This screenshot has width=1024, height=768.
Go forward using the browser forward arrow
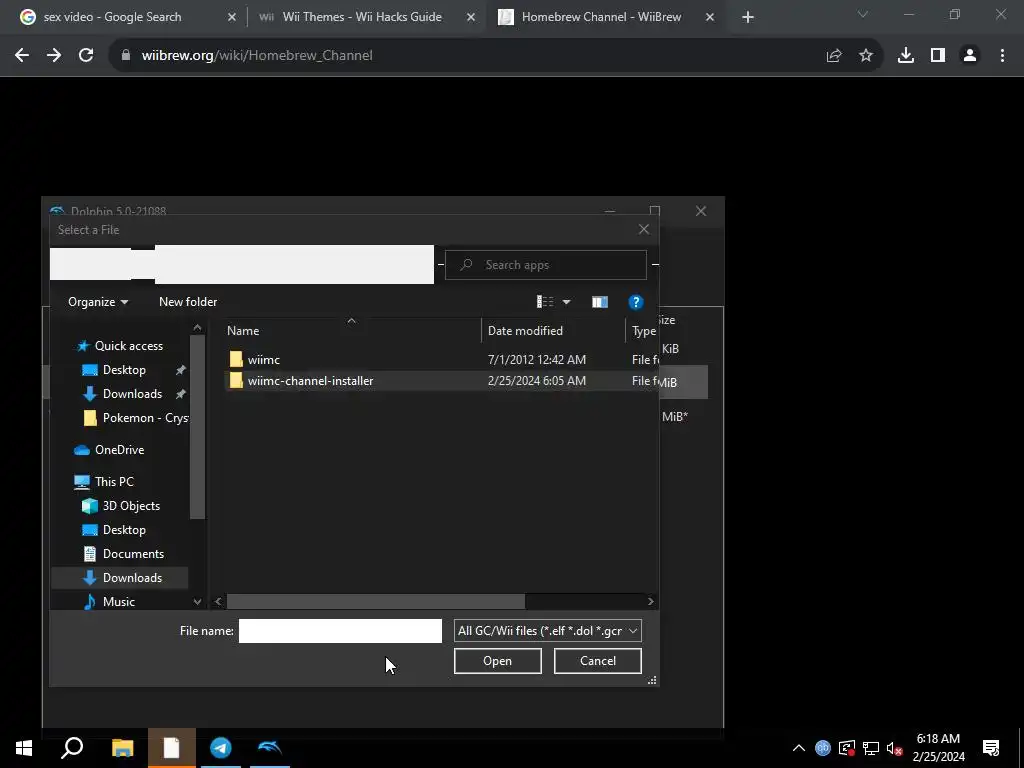[54, 56]
